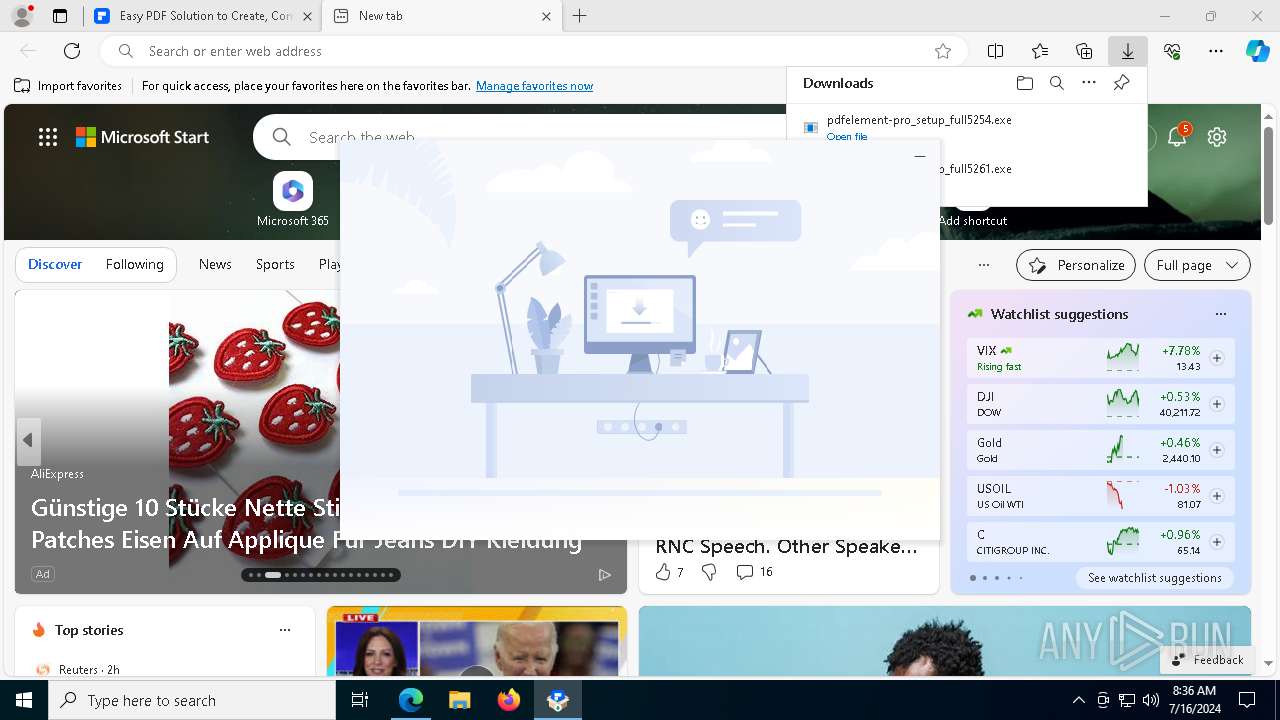Open Task View on taskbar

360,700
